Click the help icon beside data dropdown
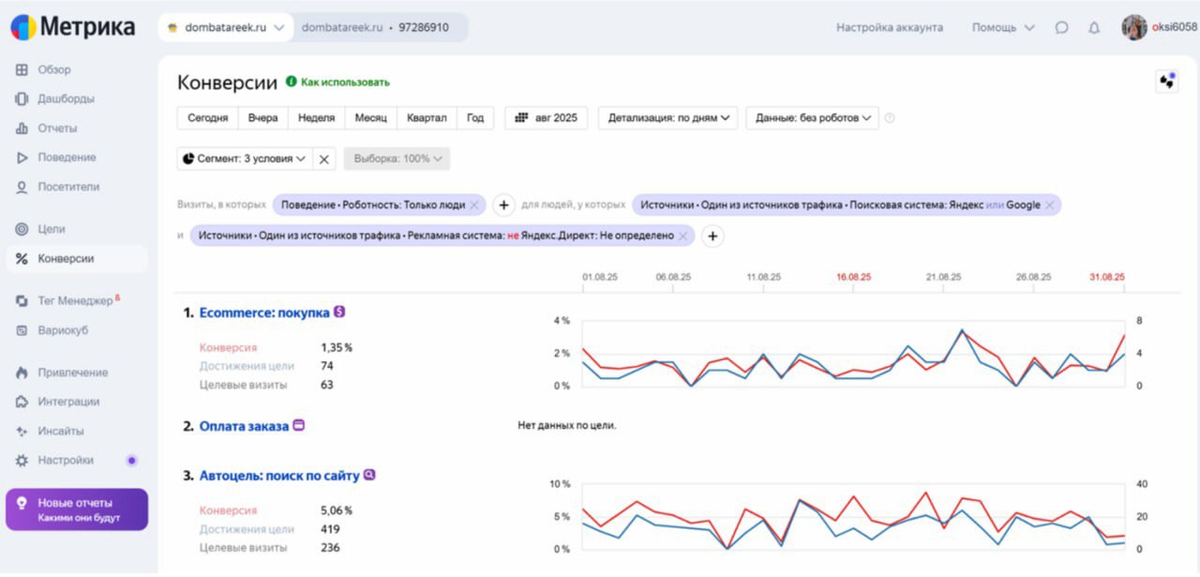The image size is (1200, 577). pyautogui.click(x=890, y=118)
